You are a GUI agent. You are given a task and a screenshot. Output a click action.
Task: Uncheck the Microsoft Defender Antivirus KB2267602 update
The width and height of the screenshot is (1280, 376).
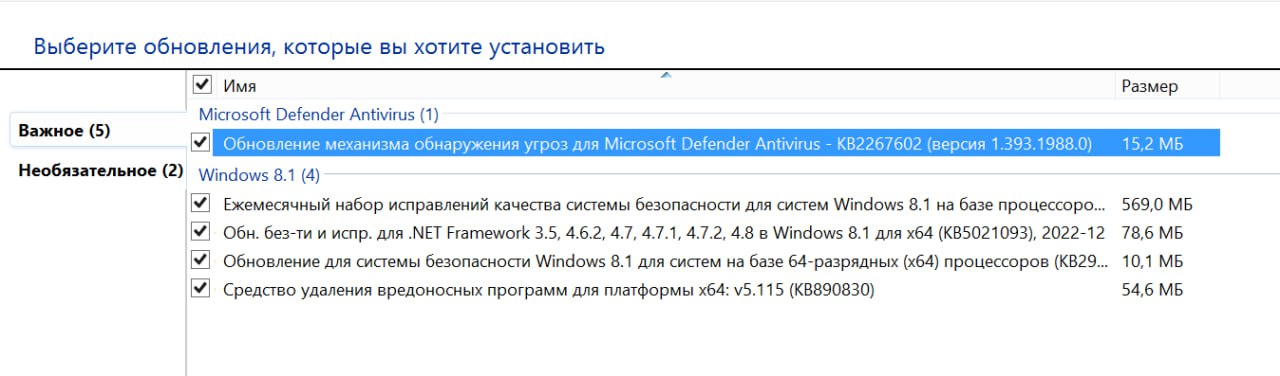201,142
